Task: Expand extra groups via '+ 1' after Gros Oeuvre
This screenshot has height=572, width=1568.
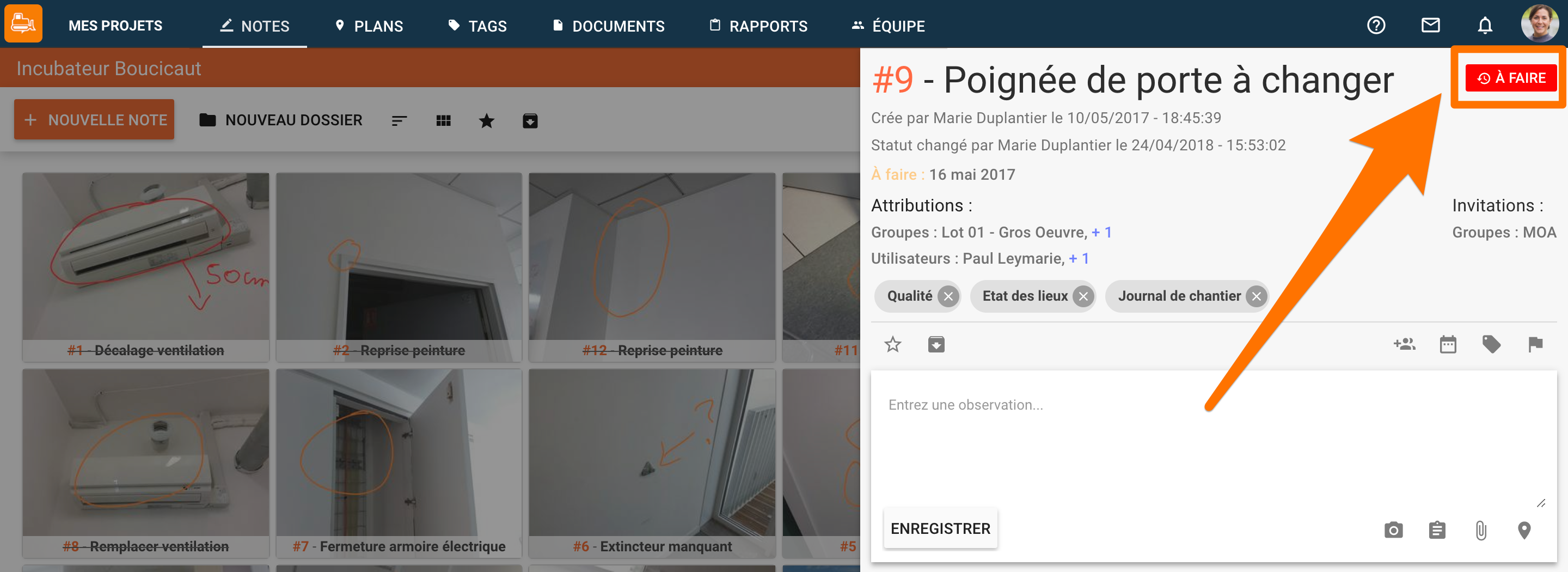Action: pos(1102,232)
